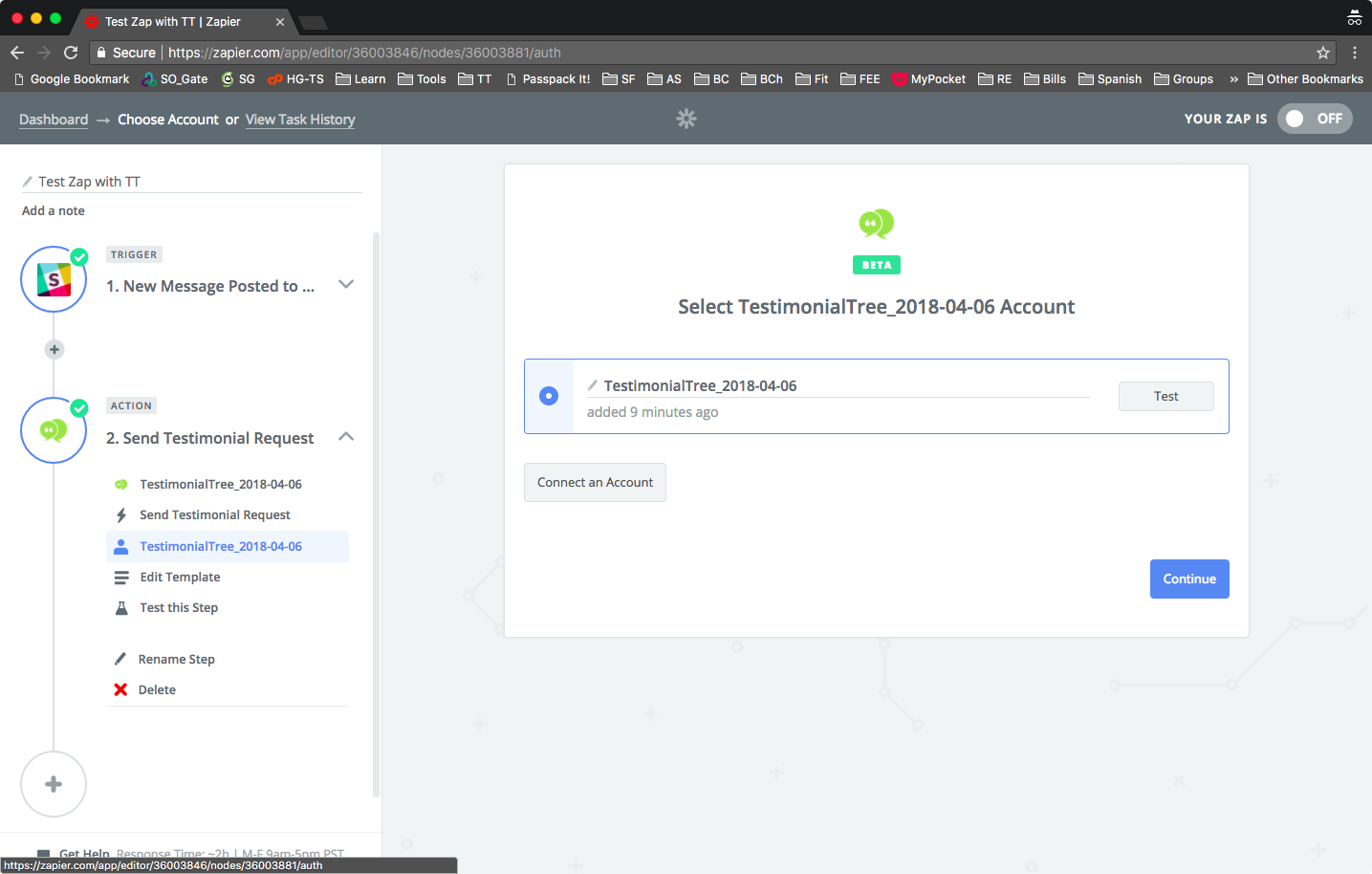Select the TestimonialTree_2018-04-06 account radio button

(549, 396)
